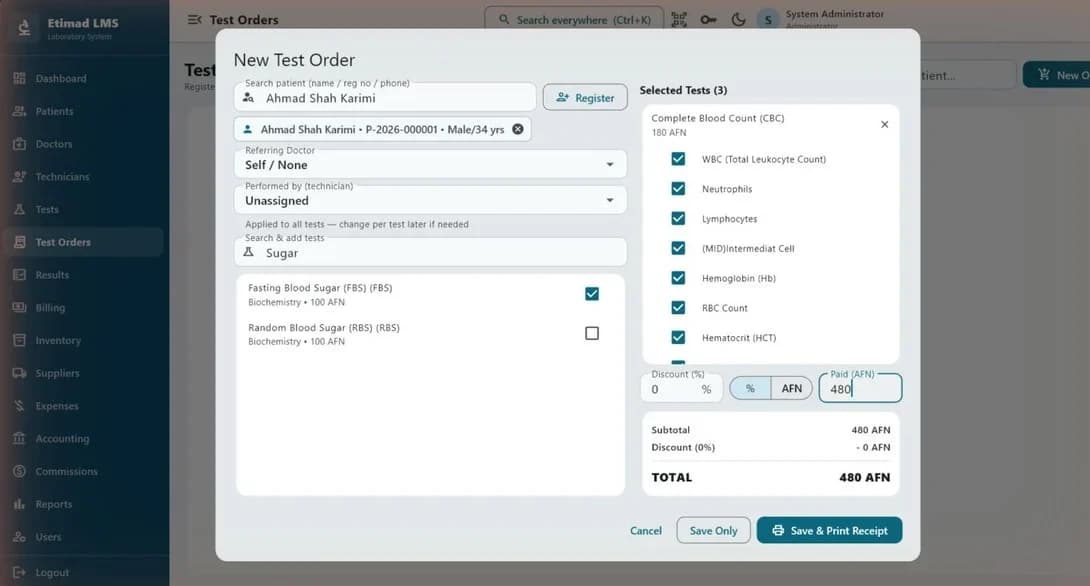Select Test Orders in the sidebar
Screen dimensions: 1090x586
click(83, 242)
